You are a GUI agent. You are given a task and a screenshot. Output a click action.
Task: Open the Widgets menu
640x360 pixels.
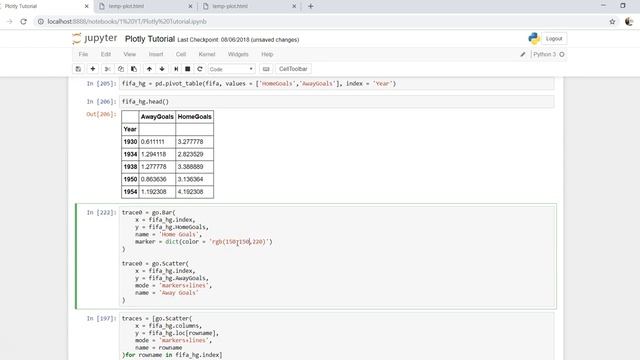click(238, 54)
